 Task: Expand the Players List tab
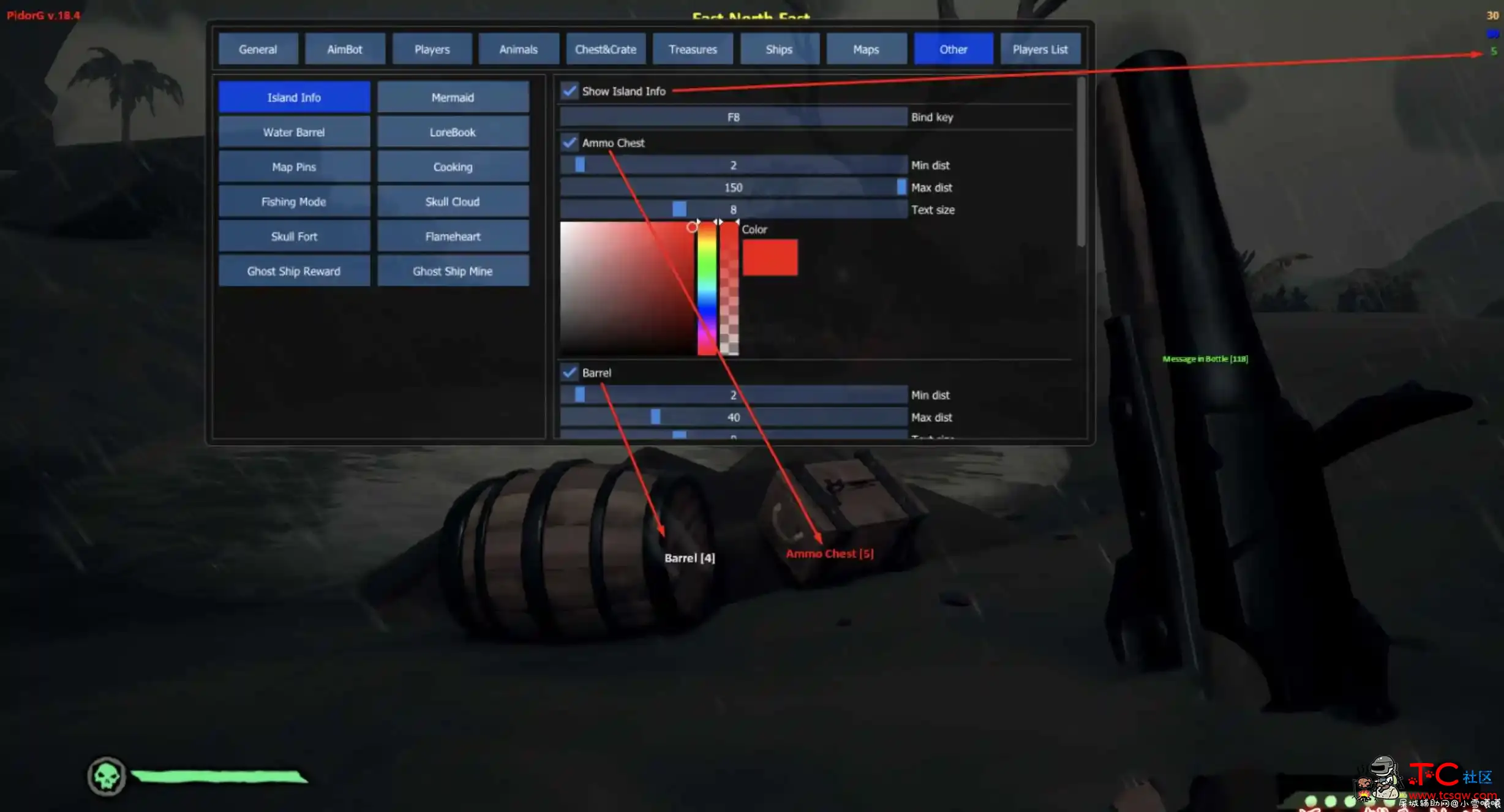1040,49
